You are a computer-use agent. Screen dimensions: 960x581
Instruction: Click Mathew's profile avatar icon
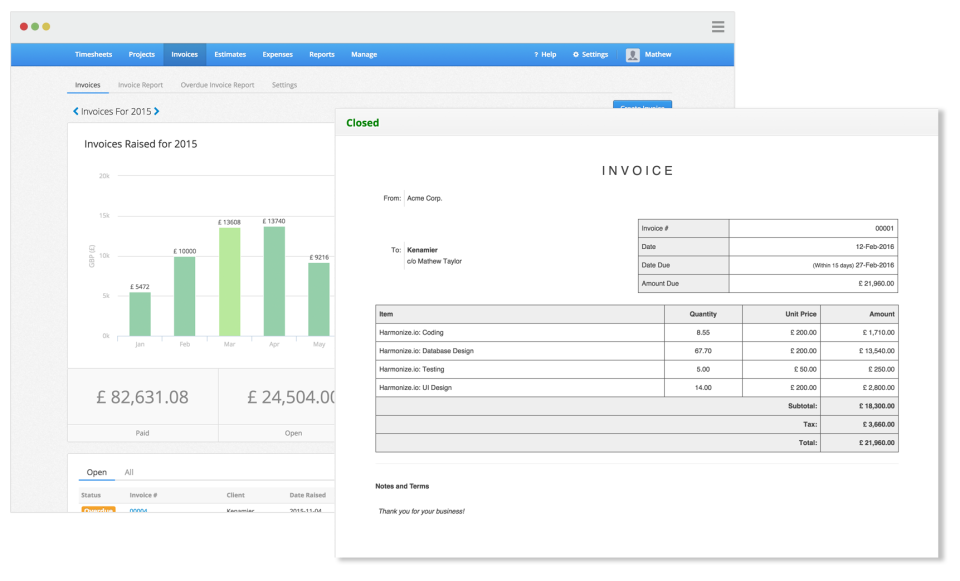click(632, 54)
